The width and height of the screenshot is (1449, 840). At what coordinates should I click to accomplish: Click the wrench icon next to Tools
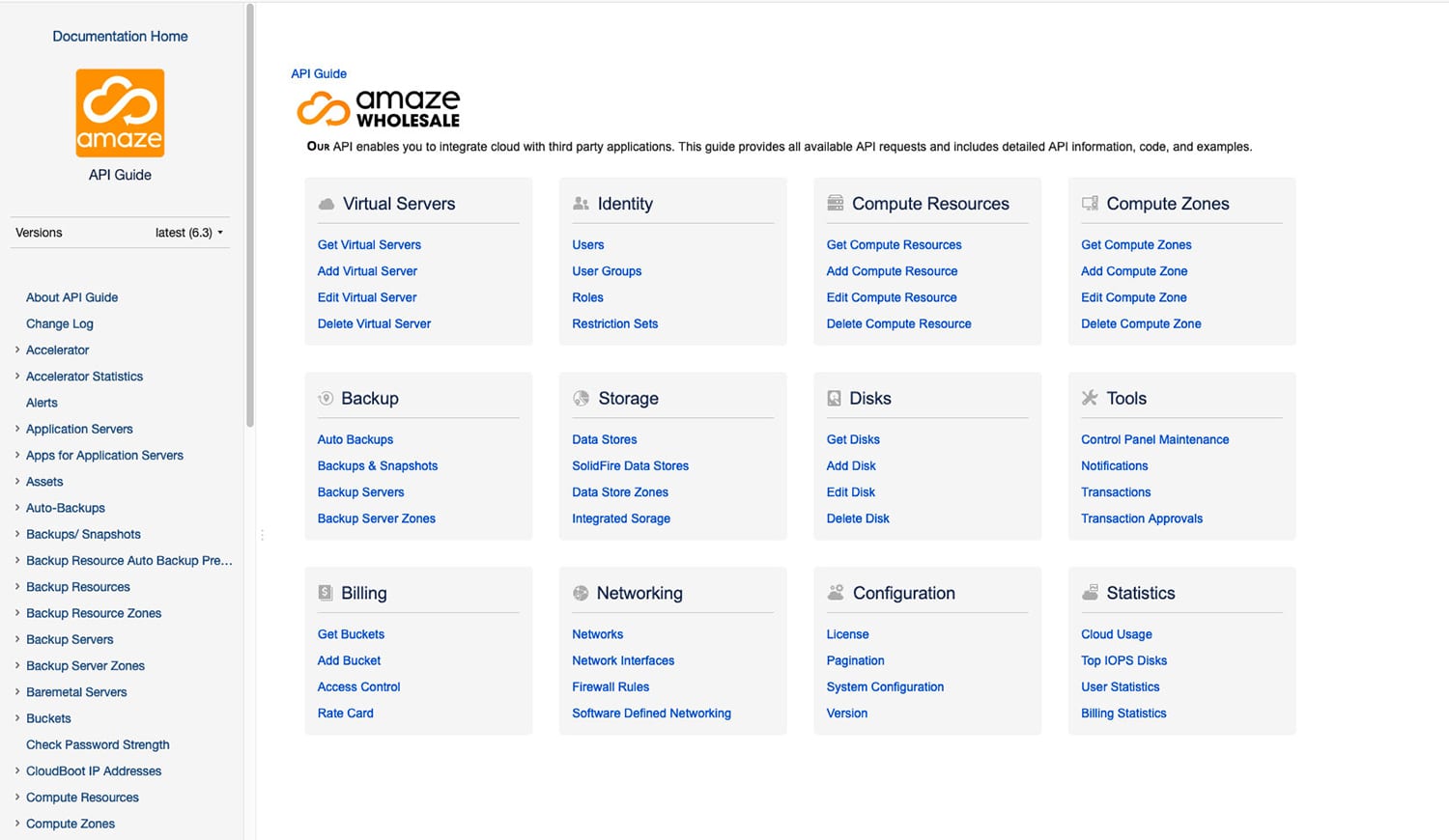click(x=1090, y=398)
